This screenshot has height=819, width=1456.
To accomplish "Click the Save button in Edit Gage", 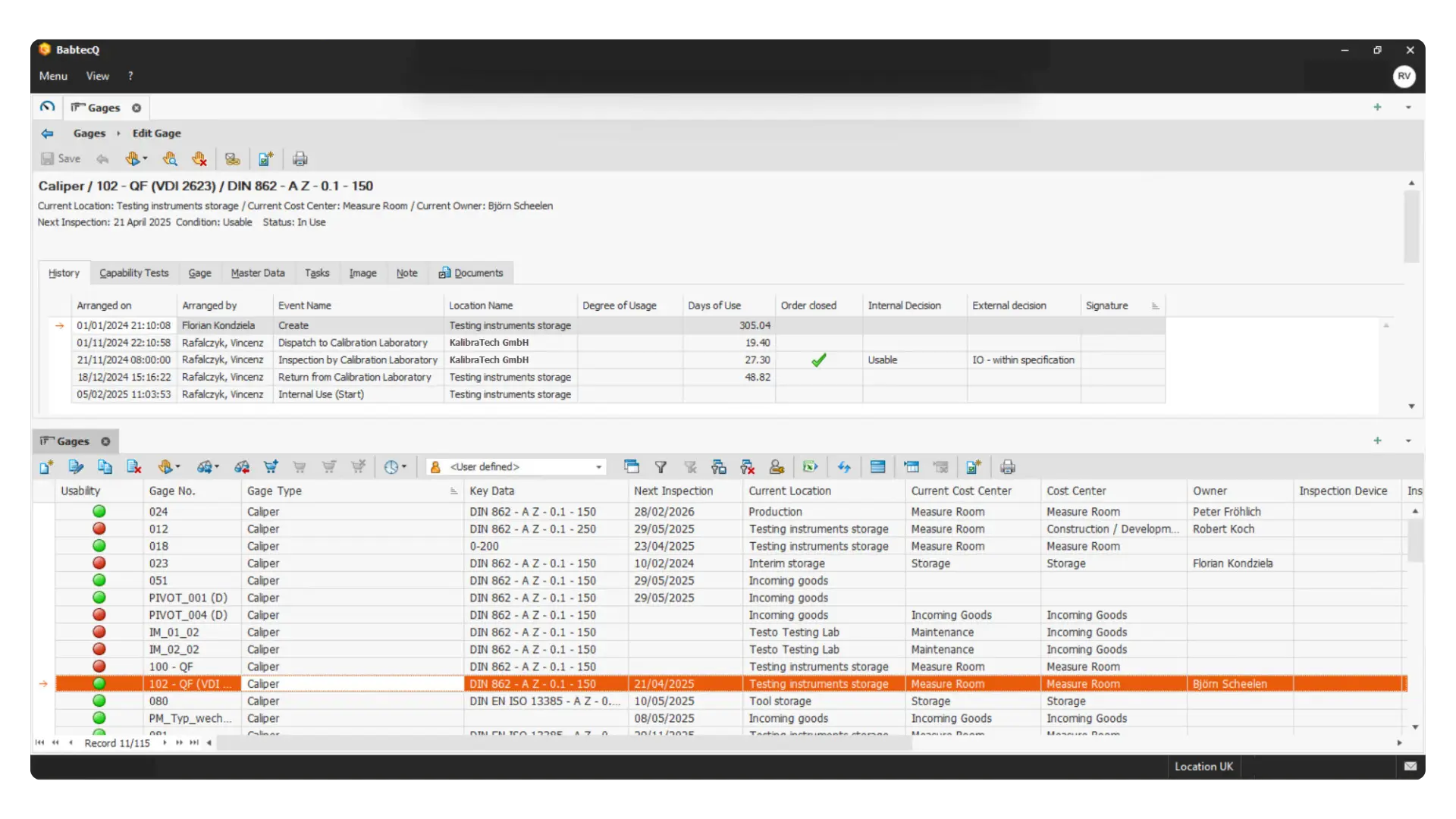I will point(61,158).
